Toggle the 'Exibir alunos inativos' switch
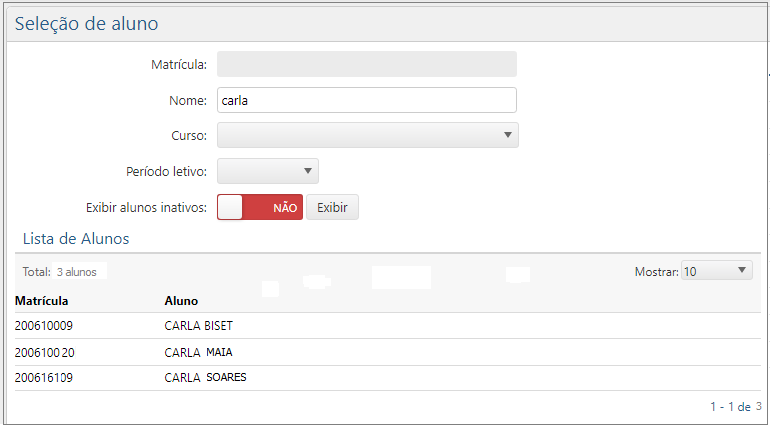 259,207
